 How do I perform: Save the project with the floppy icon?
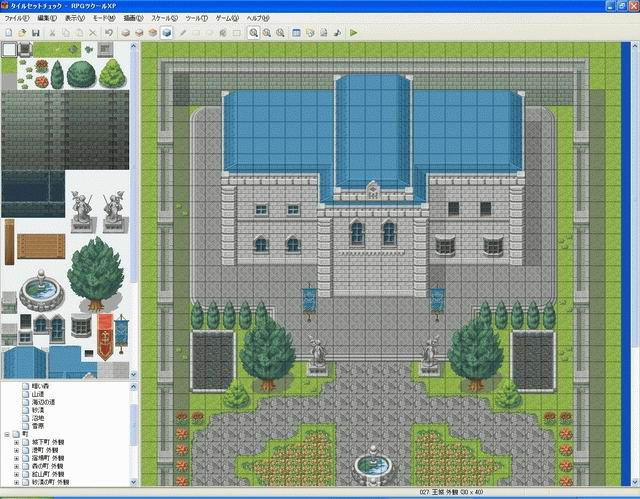(x=36, y=33)
